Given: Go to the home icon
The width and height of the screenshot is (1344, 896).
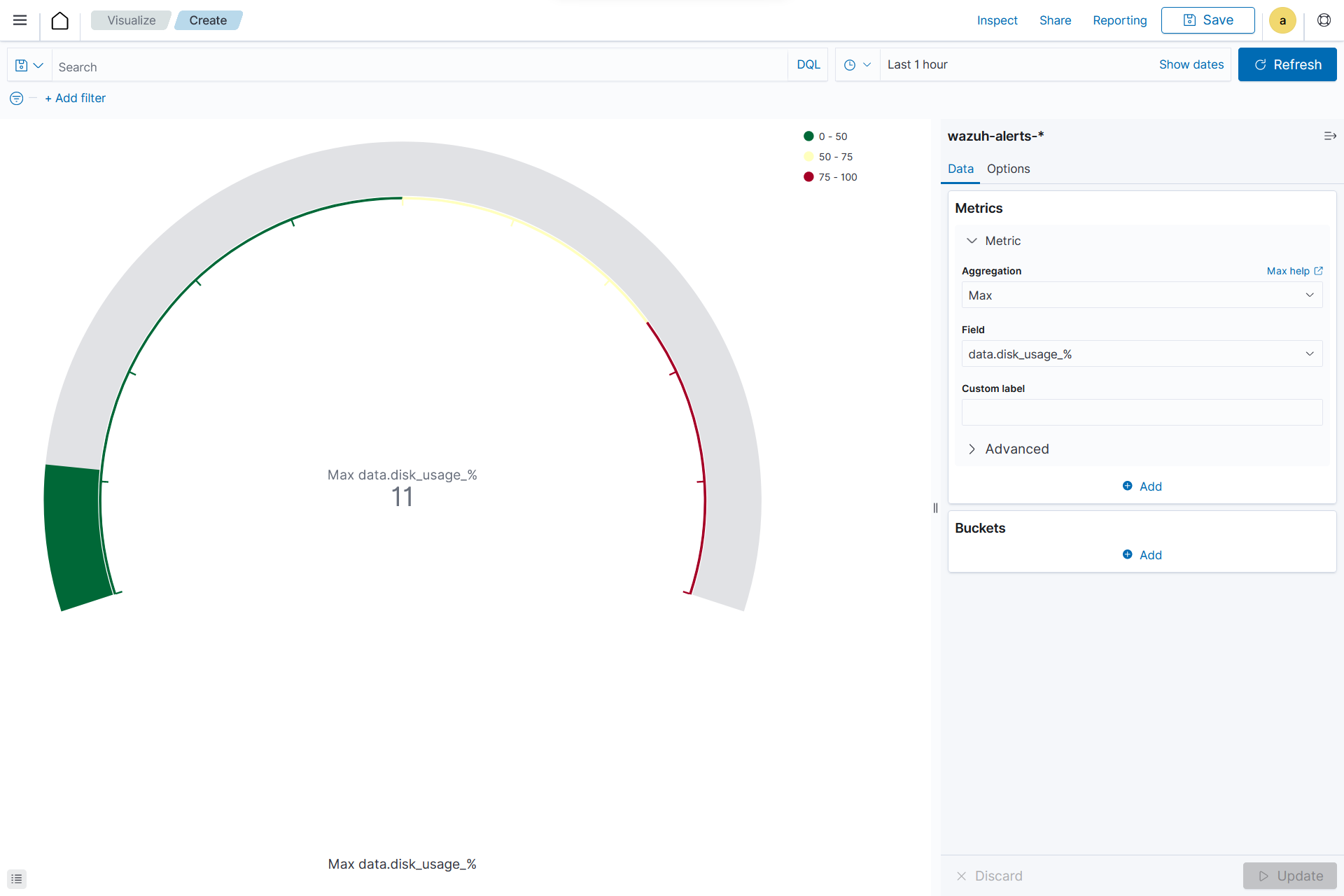Looking at the screenshot, I should 60,20.
